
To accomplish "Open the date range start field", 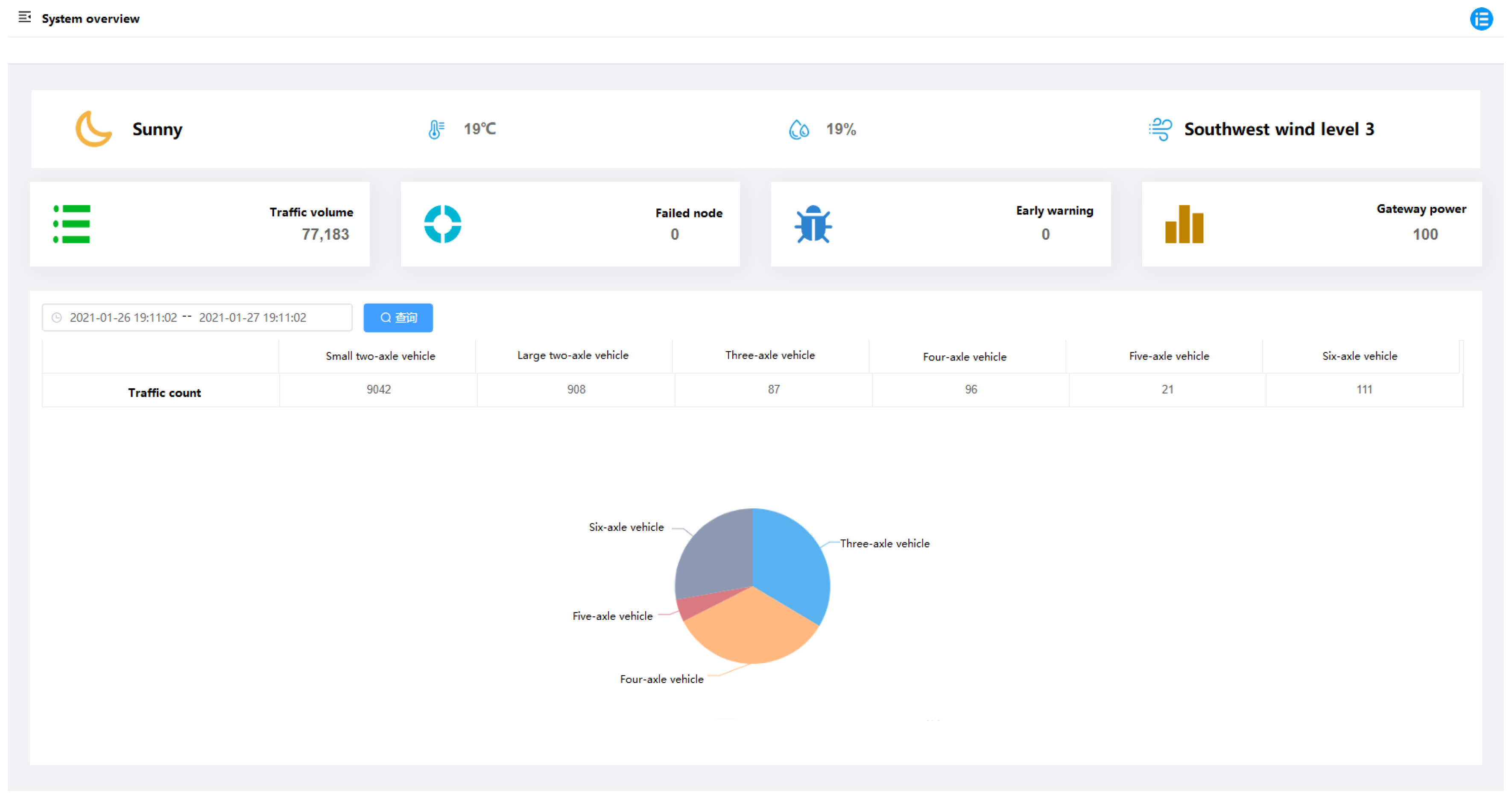I will coord(123,317).
